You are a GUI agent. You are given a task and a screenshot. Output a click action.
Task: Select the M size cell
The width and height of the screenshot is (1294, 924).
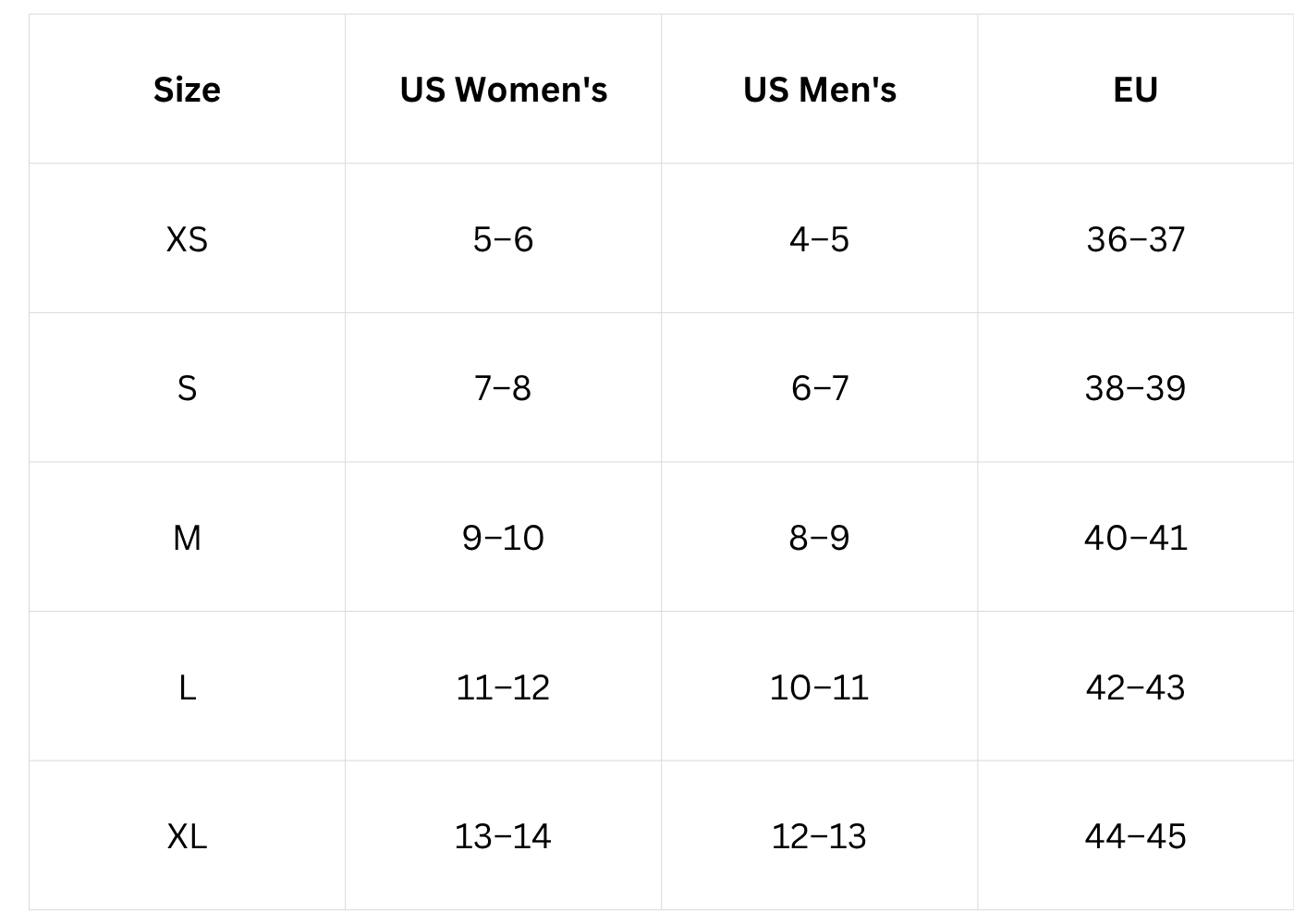tap(187, 538)
